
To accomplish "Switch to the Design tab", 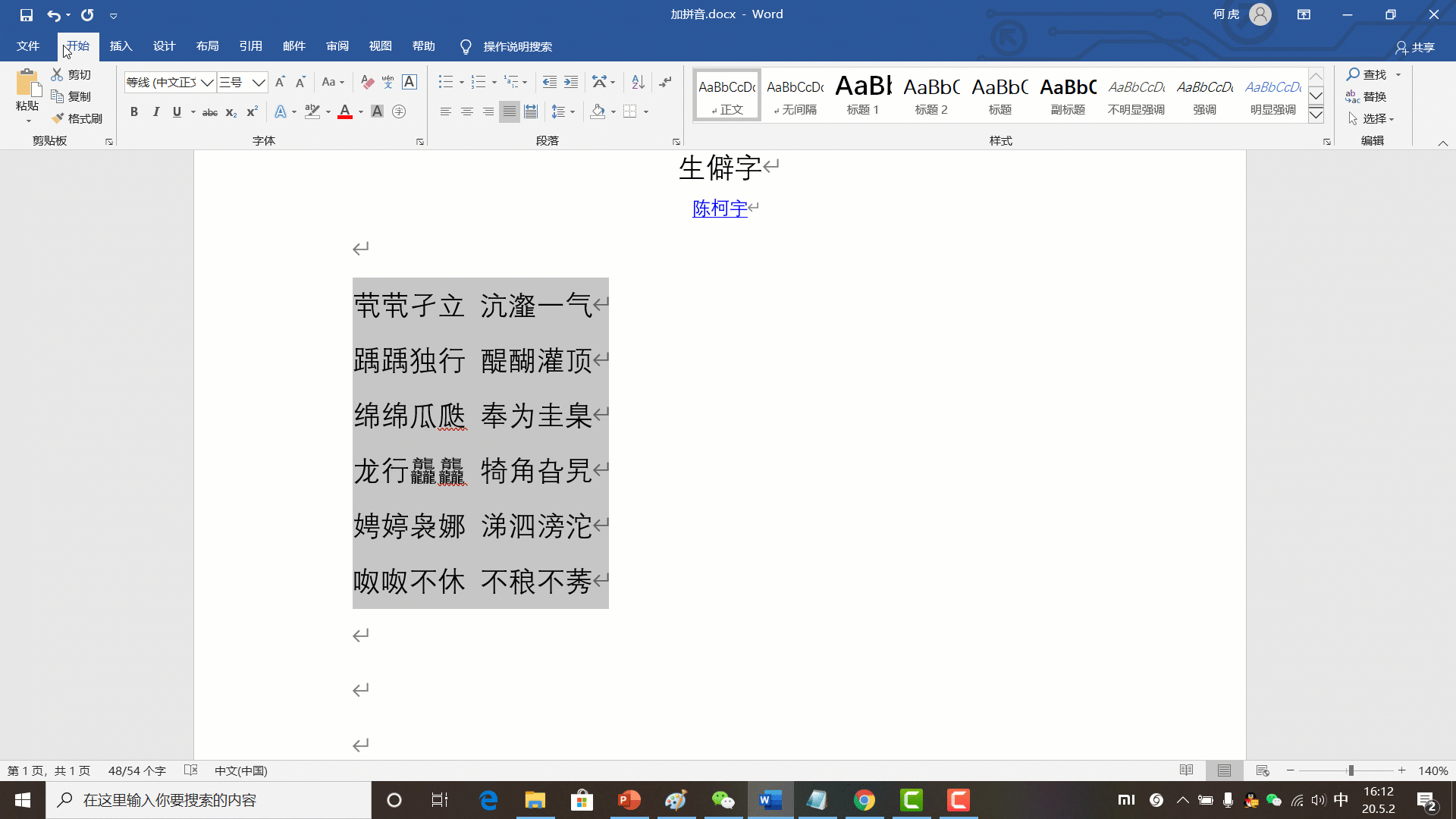I will [165, 46].
